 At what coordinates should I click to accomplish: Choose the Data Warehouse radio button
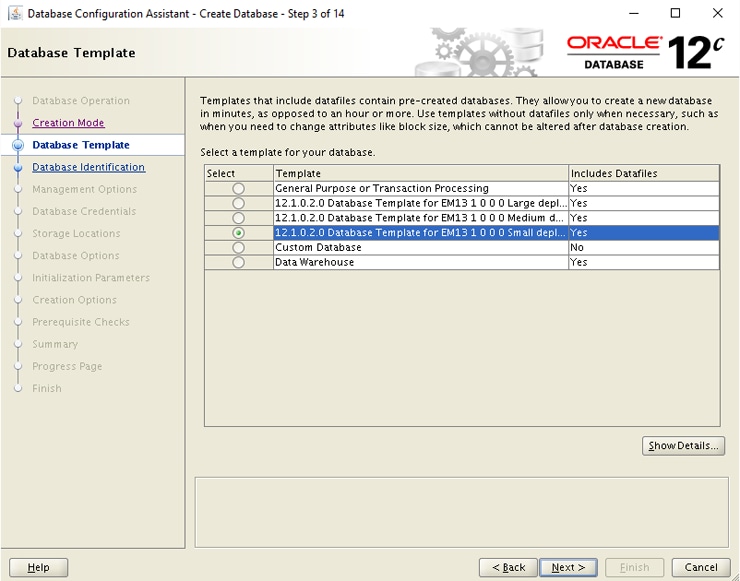238,262
